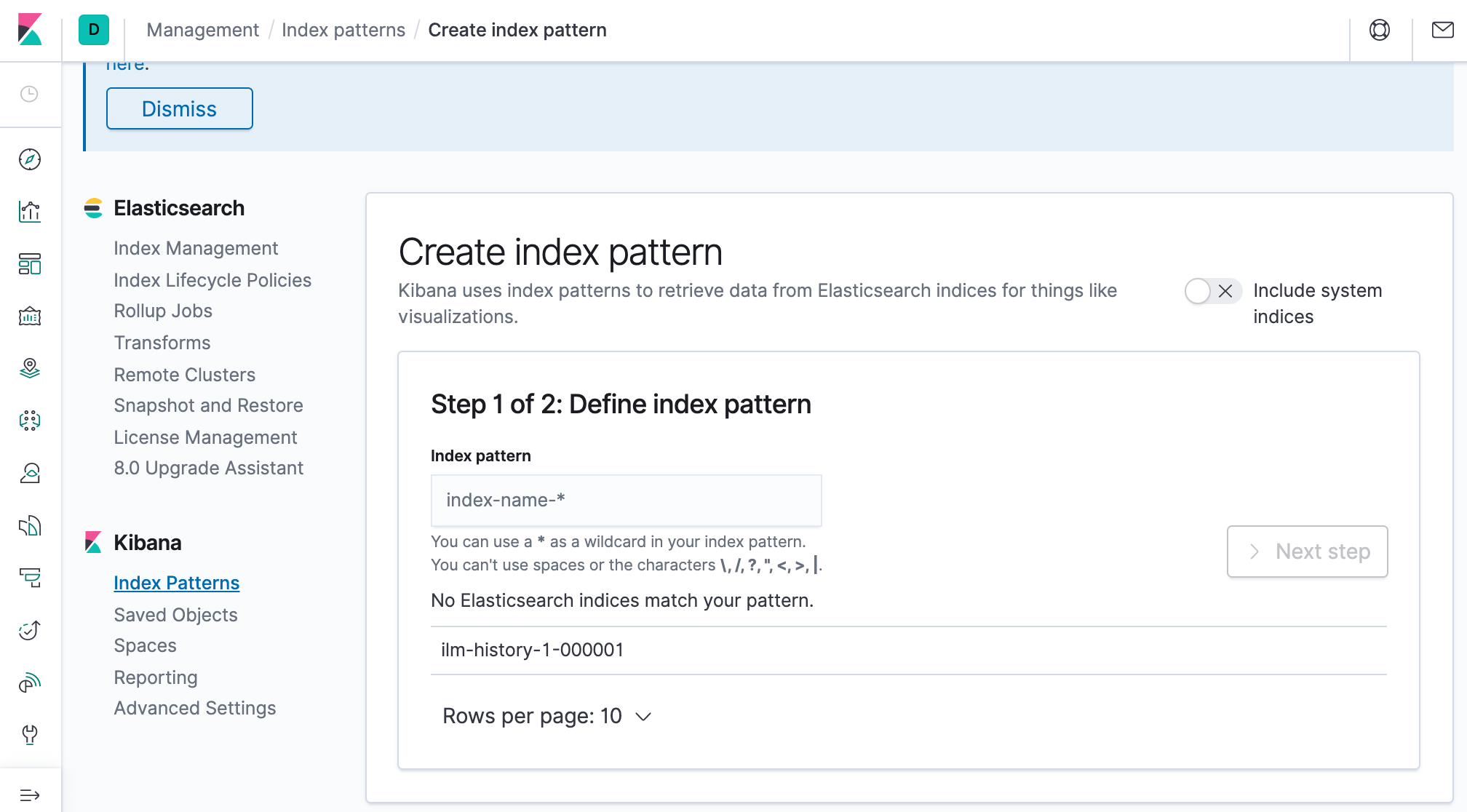Open recently viewed clock icon

click(x=29, y=94)
